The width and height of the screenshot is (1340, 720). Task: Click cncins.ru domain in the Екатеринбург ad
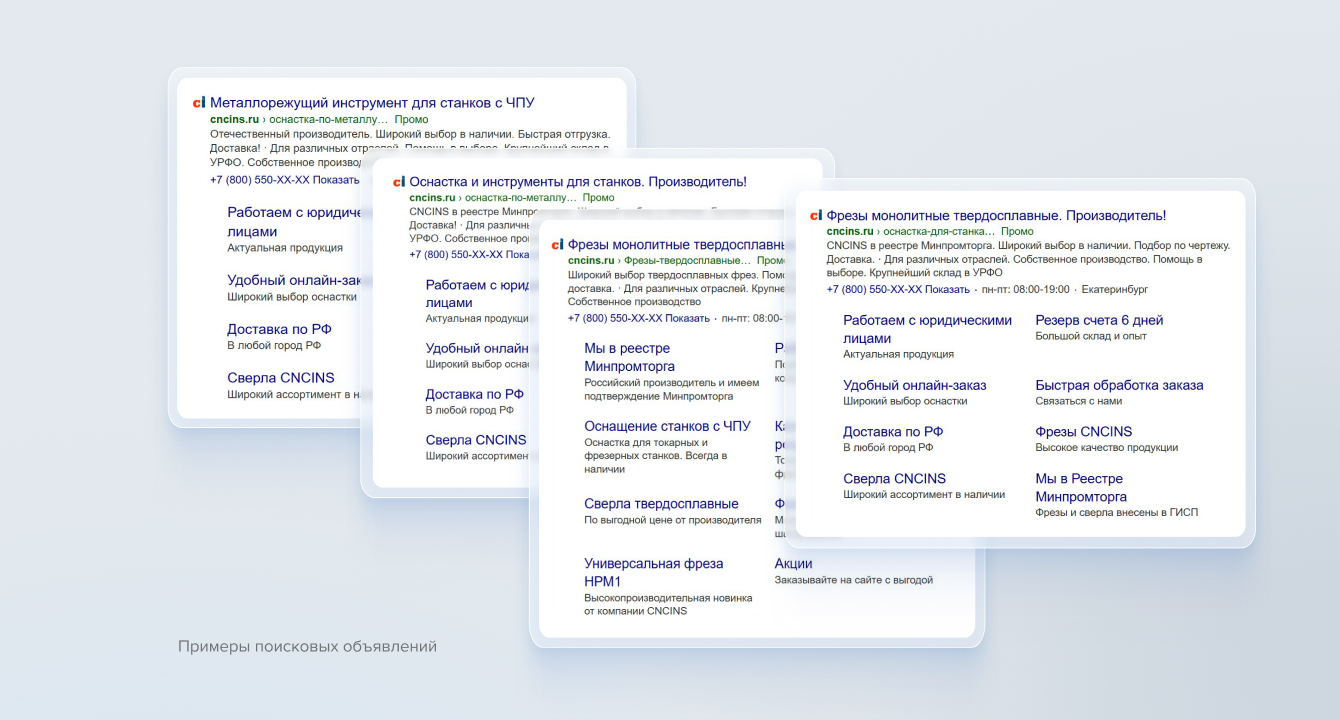point(851,231)
